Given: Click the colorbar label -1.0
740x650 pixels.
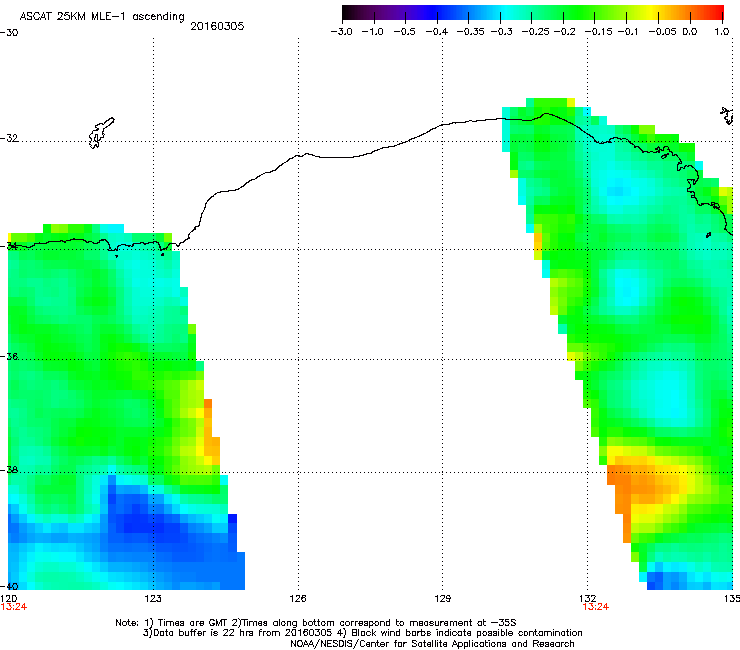Looking at the screenshot, I should [372, 32].
